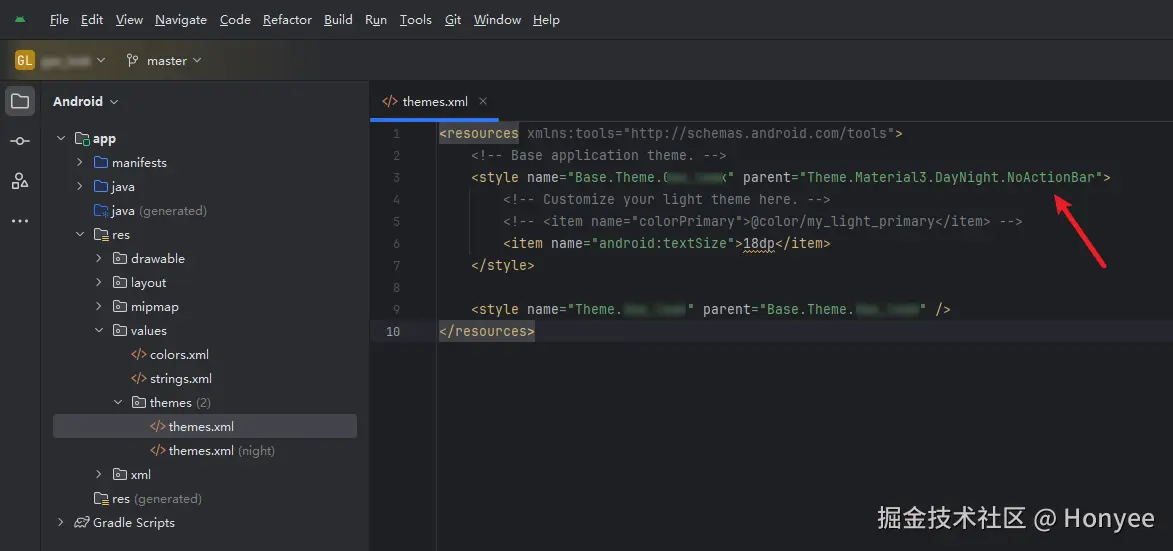The height and width of the screenshot is (551, 1173).
Task: Select colors.xml in the project tree
Action: click(179, 354)
